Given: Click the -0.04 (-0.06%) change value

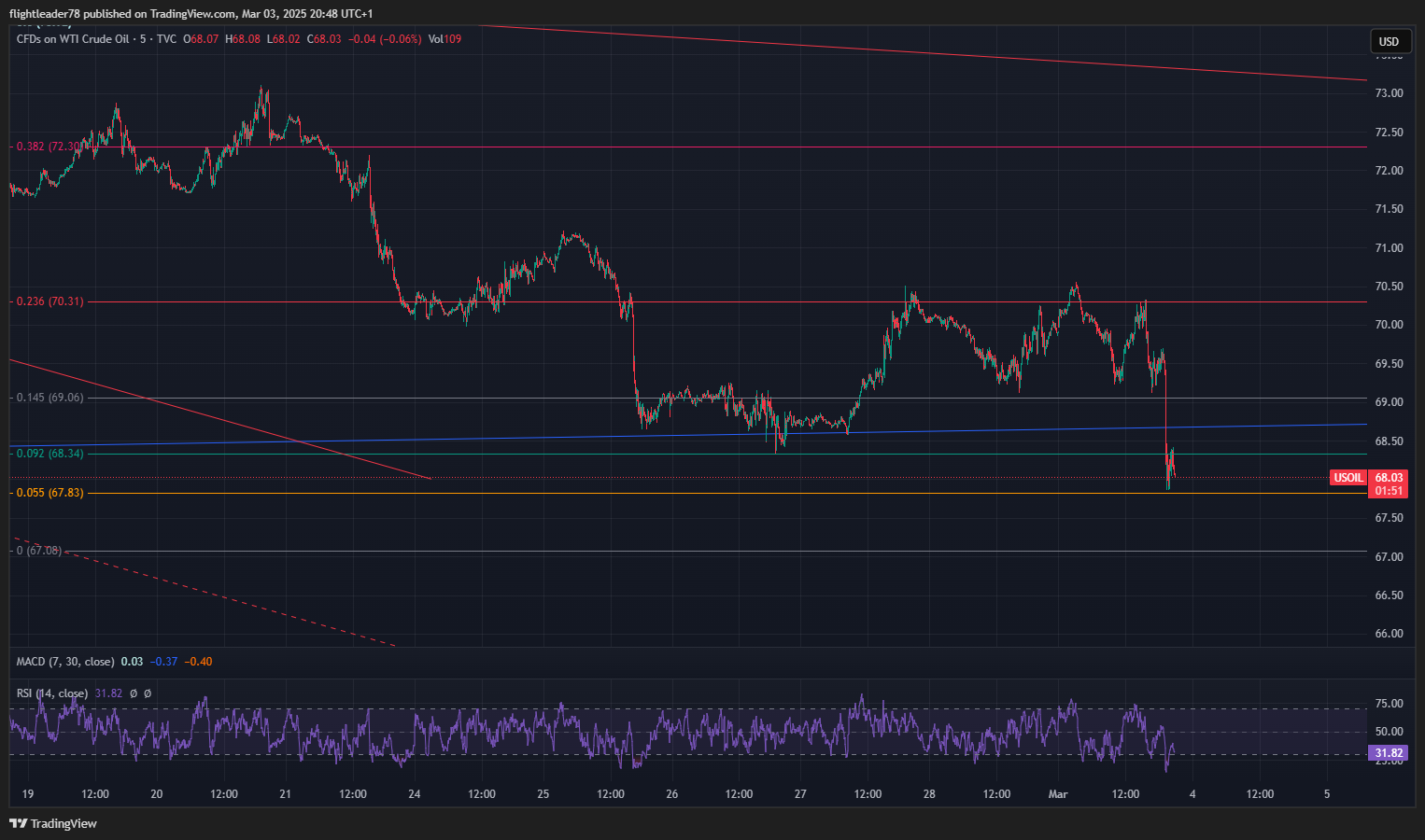Looking at the screenshot, I should click(385, 39).
